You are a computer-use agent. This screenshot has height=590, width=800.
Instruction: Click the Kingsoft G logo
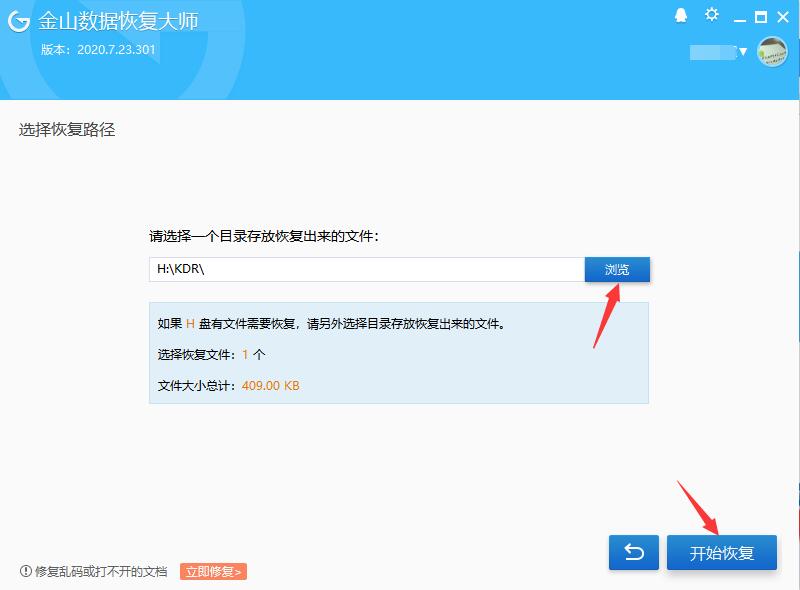18,18
